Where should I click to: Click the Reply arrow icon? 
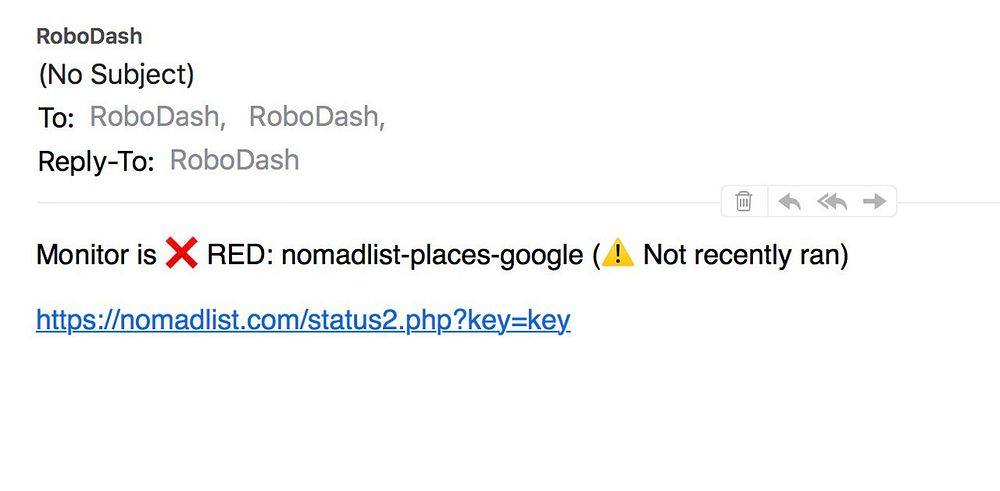tap(790, 201)
